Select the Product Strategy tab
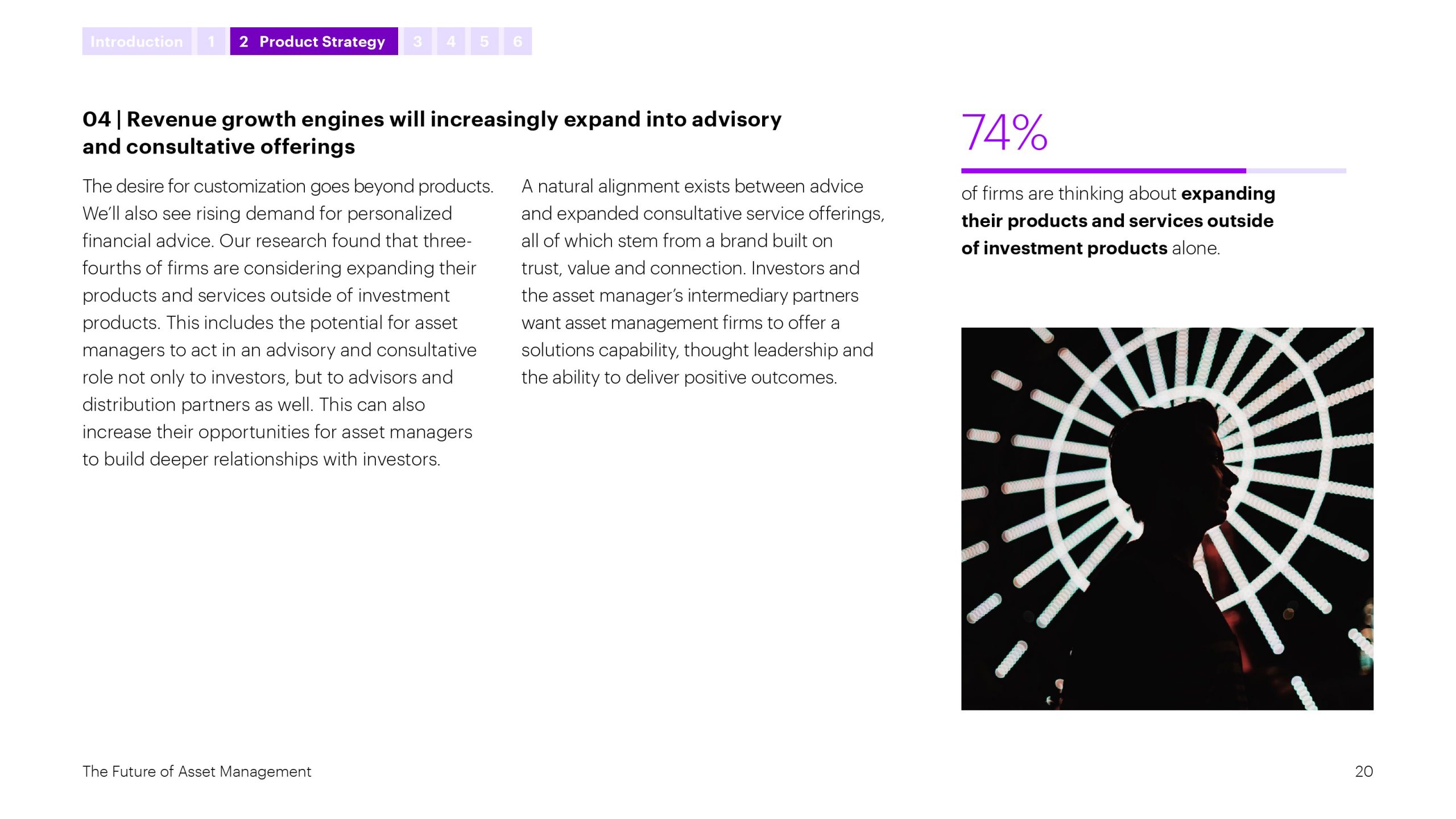Image resolution: width=1456 pixels, height=819 pixels. click(314, 42)
